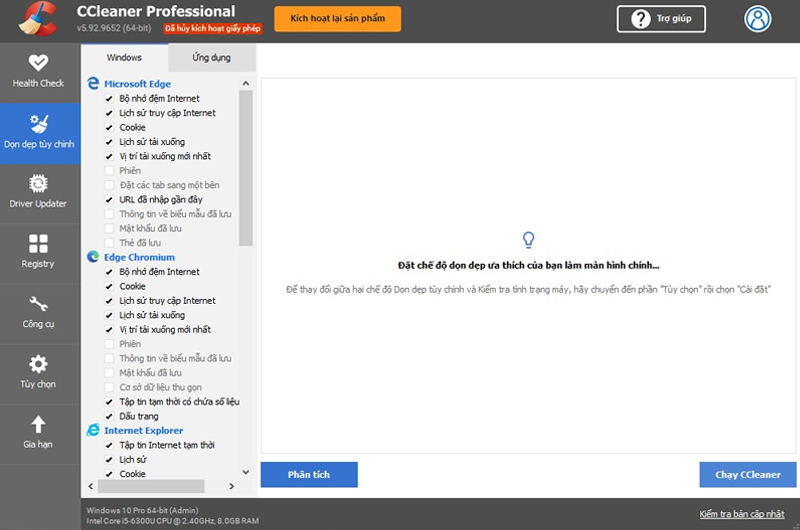The image size is (800, 530).
Task: Click Đã hủy kích hoạt giấy phép badge
Action: coord(213,29)
